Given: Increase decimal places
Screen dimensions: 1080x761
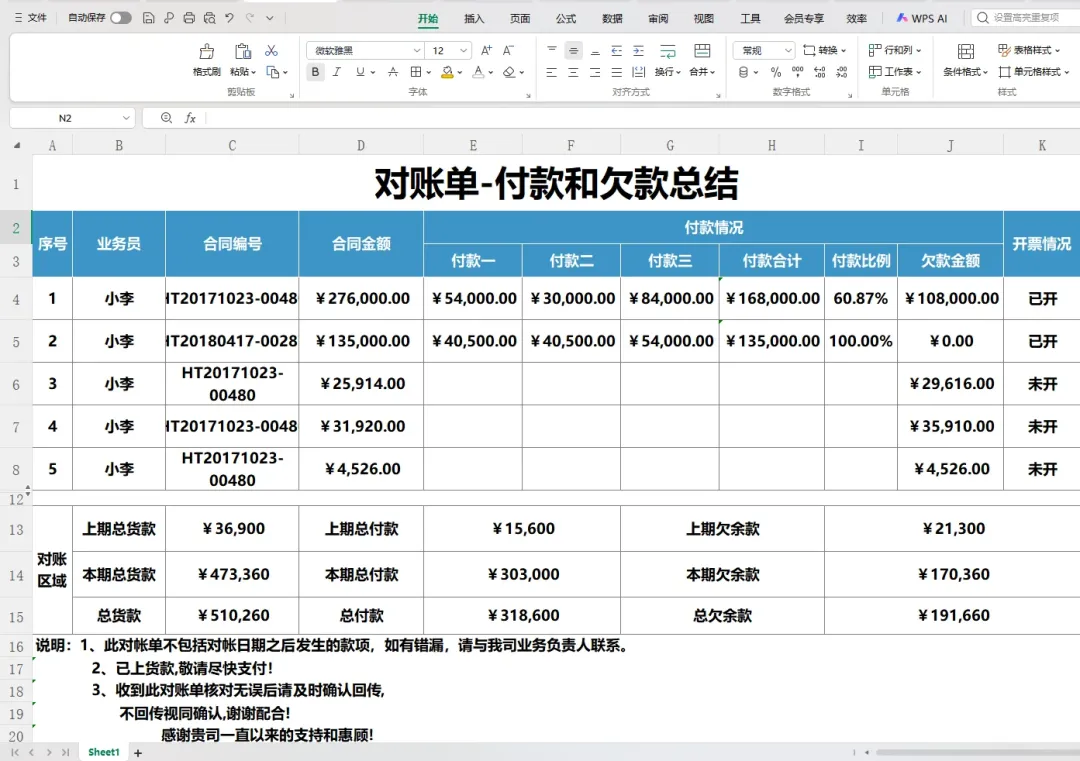Looking at the screenshot, I should click(x=820, y=72).
